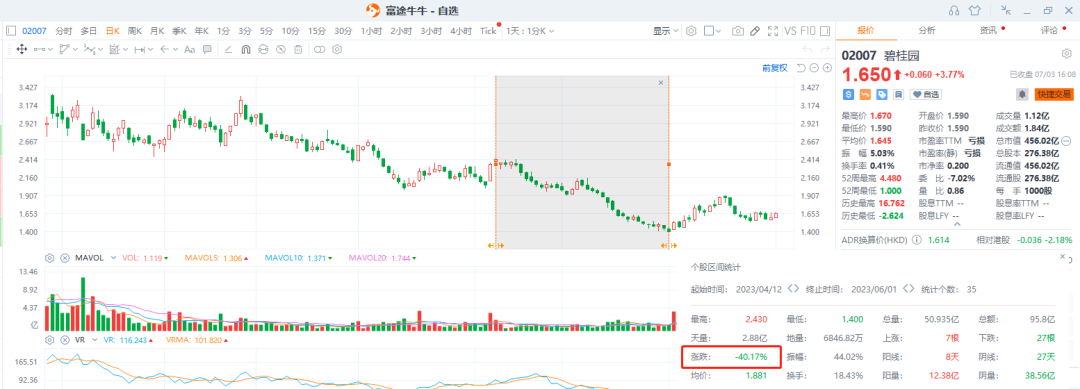Image resolution: width=1080 pixels, height=389 pixels.
Task: Select the wave pattern drawing tool
Action: tap(89, 49)
